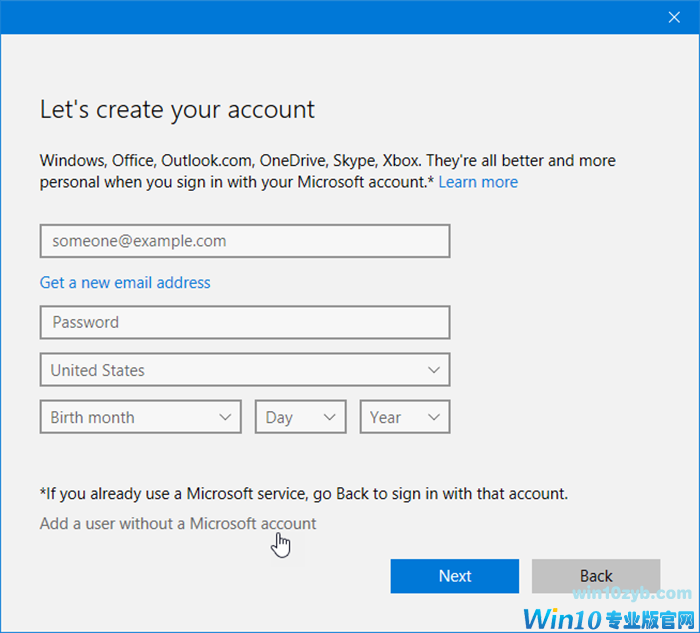Open the United States country dropdown
The image size is (700, 633).
tap(244, 370)
